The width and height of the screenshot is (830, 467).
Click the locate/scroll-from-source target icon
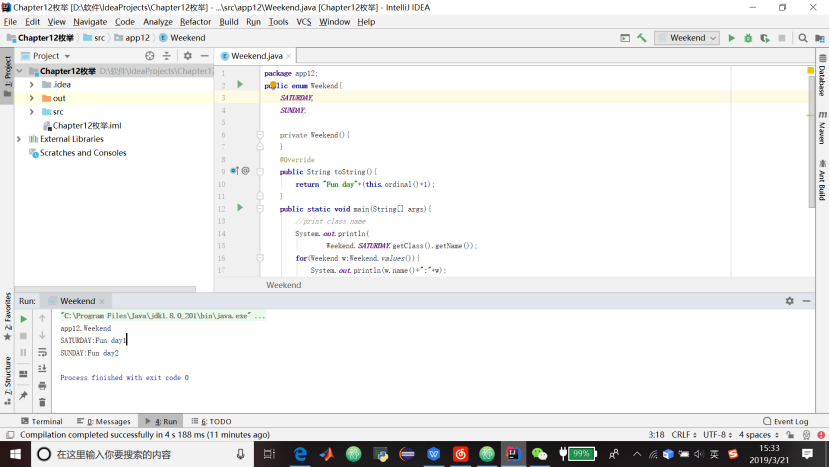click(150, 56)
